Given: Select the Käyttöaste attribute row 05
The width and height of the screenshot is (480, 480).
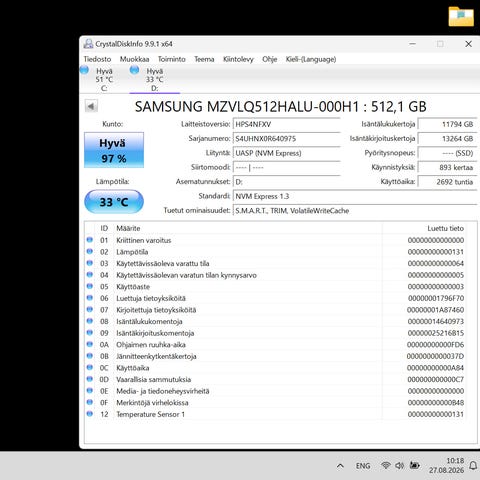Looking at the screenshot, I should (x=275, y=287).
